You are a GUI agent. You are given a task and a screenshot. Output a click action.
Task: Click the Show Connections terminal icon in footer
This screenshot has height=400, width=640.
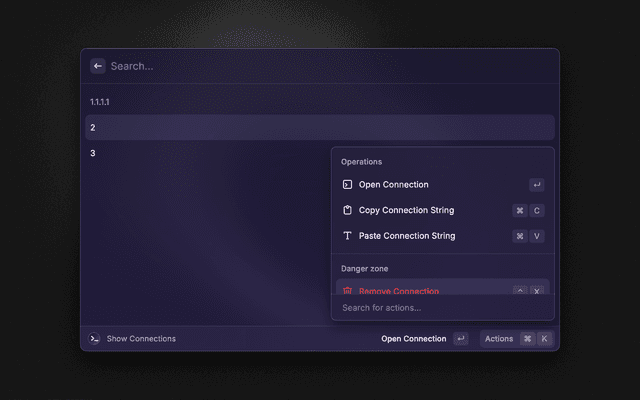click(94, 339)
